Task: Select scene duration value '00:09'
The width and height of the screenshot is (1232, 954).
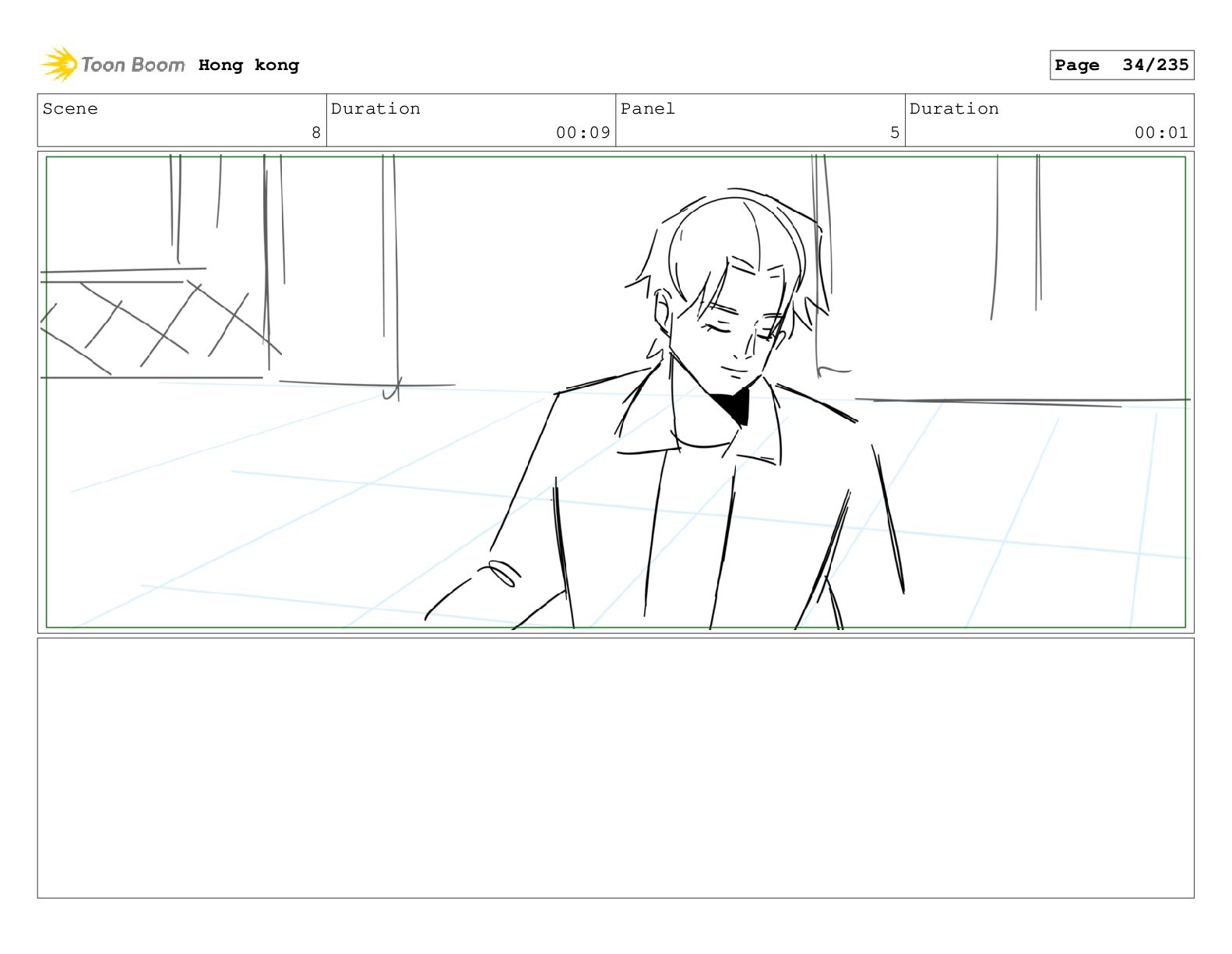Action: 583,133
